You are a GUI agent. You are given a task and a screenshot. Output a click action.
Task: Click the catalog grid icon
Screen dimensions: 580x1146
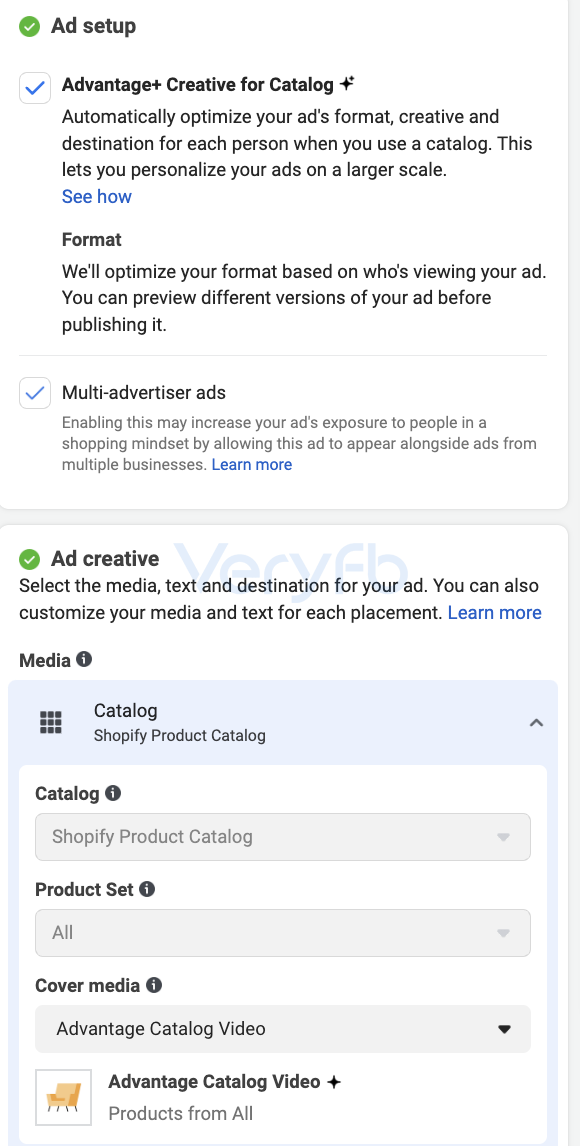(50, 722)
